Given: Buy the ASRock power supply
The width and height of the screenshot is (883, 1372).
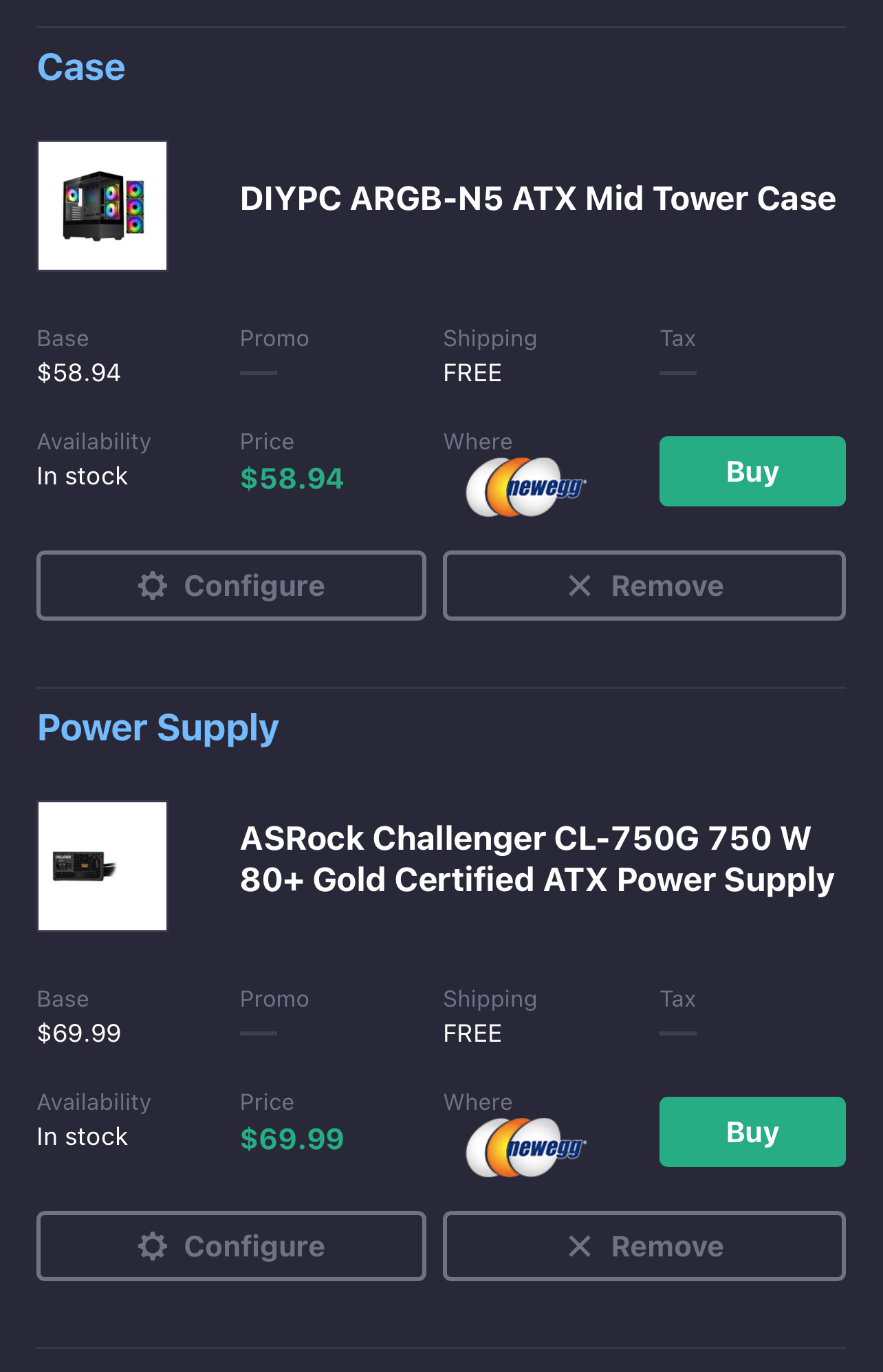Looking at the screenshot, I should tap(752, 1132).
